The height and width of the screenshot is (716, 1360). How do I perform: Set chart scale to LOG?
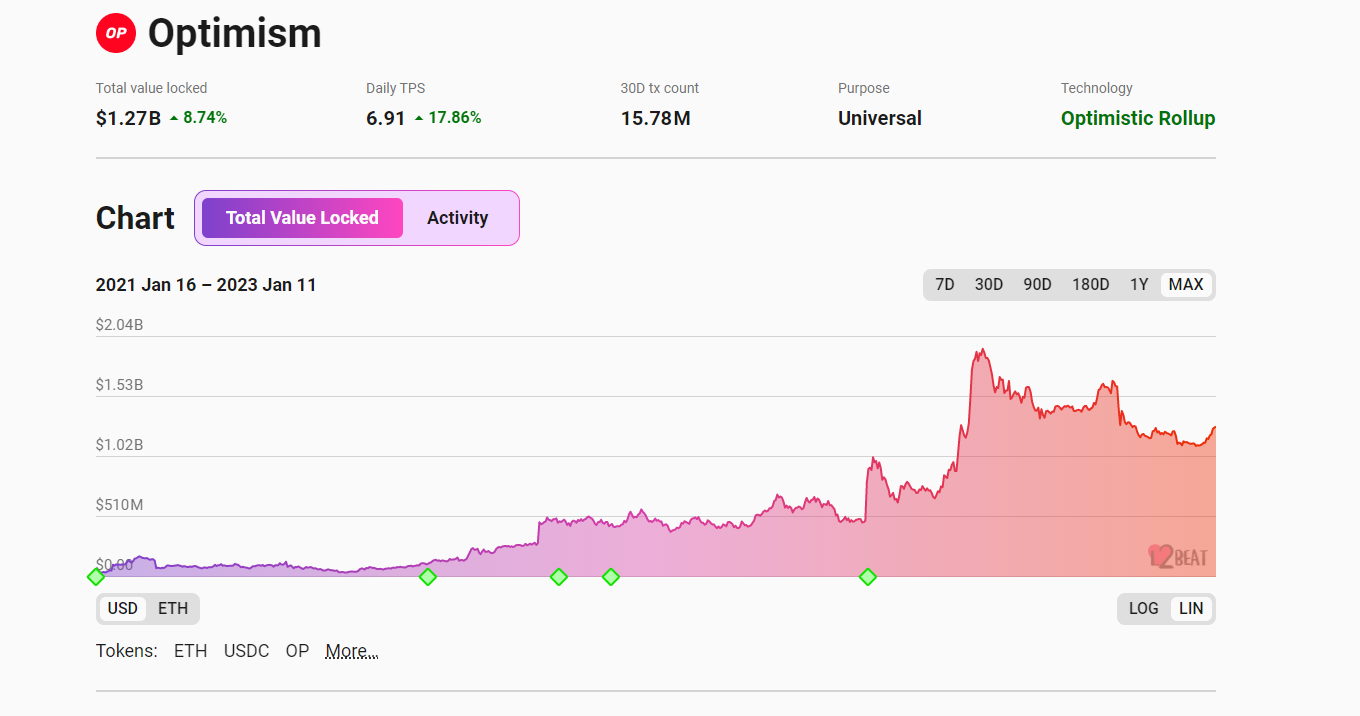1144,609
